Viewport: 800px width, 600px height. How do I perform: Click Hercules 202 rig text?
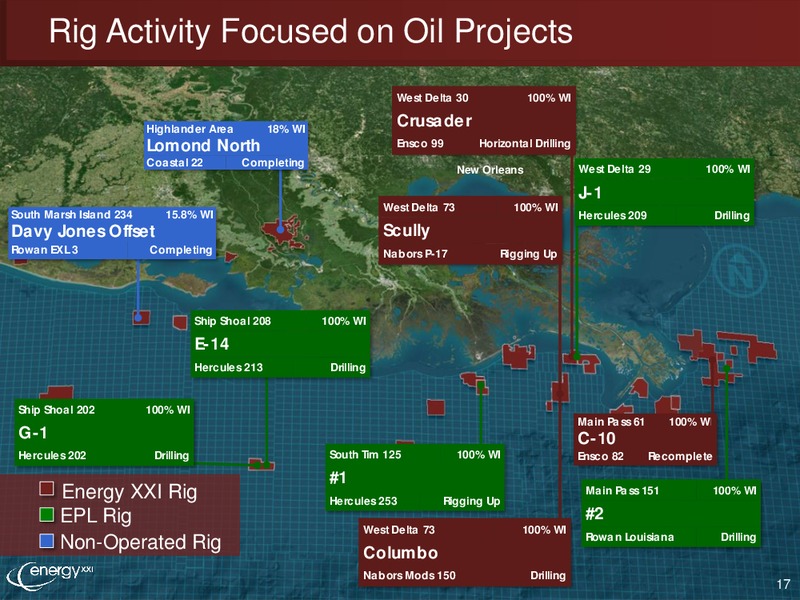pyautogui.click(x=52, y=455)
